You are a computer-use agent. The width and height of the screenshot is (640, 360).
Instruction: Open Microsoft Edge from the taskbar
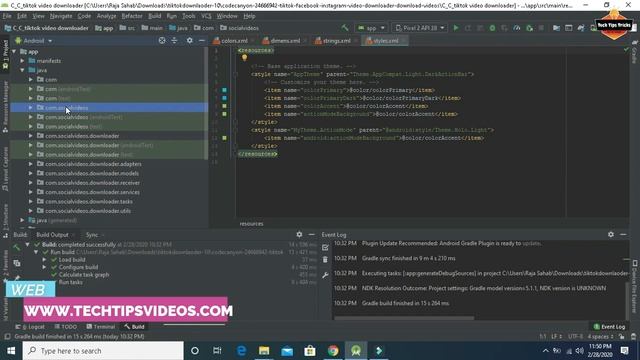click(x=241, y=351)
